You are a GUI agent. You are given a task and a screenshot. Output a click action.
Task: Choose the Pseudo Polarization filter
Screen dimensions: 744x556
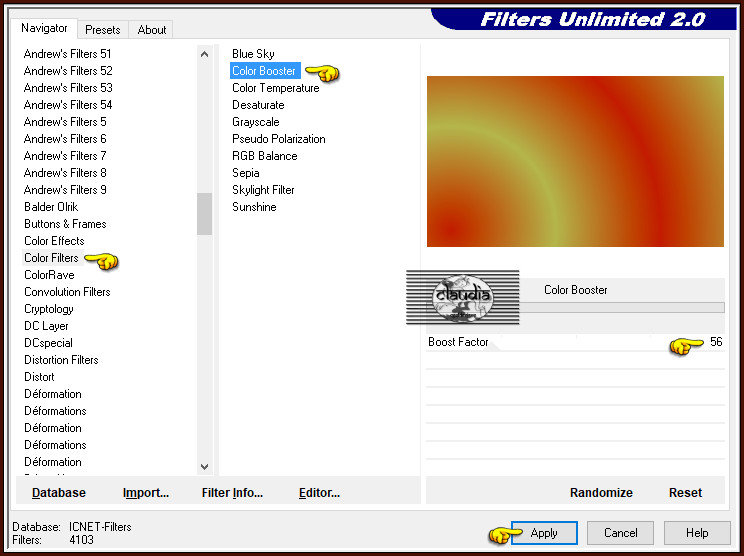(279, 139)
